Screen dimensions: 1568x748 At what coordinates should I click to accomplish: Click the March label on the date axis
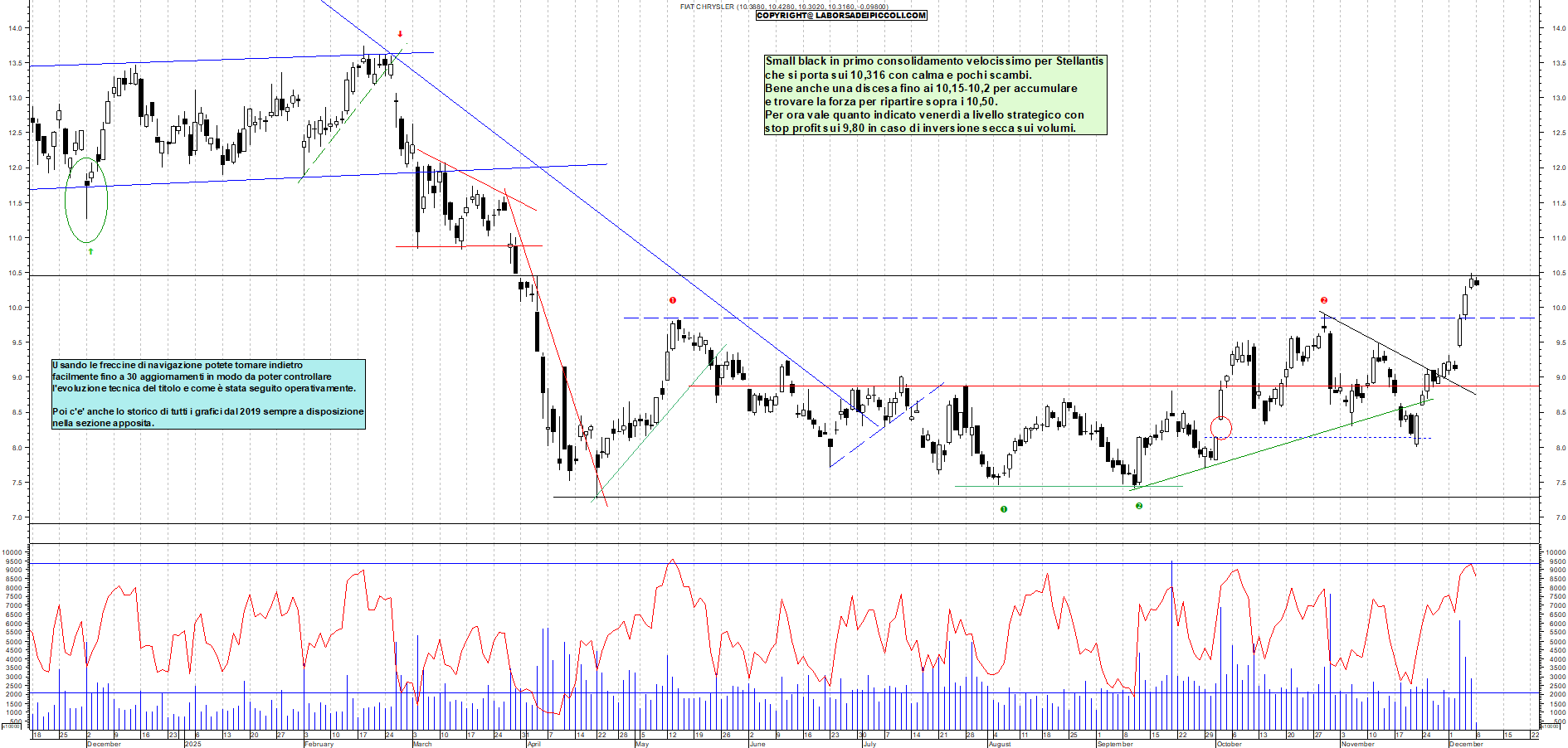(x=422, y=744)
